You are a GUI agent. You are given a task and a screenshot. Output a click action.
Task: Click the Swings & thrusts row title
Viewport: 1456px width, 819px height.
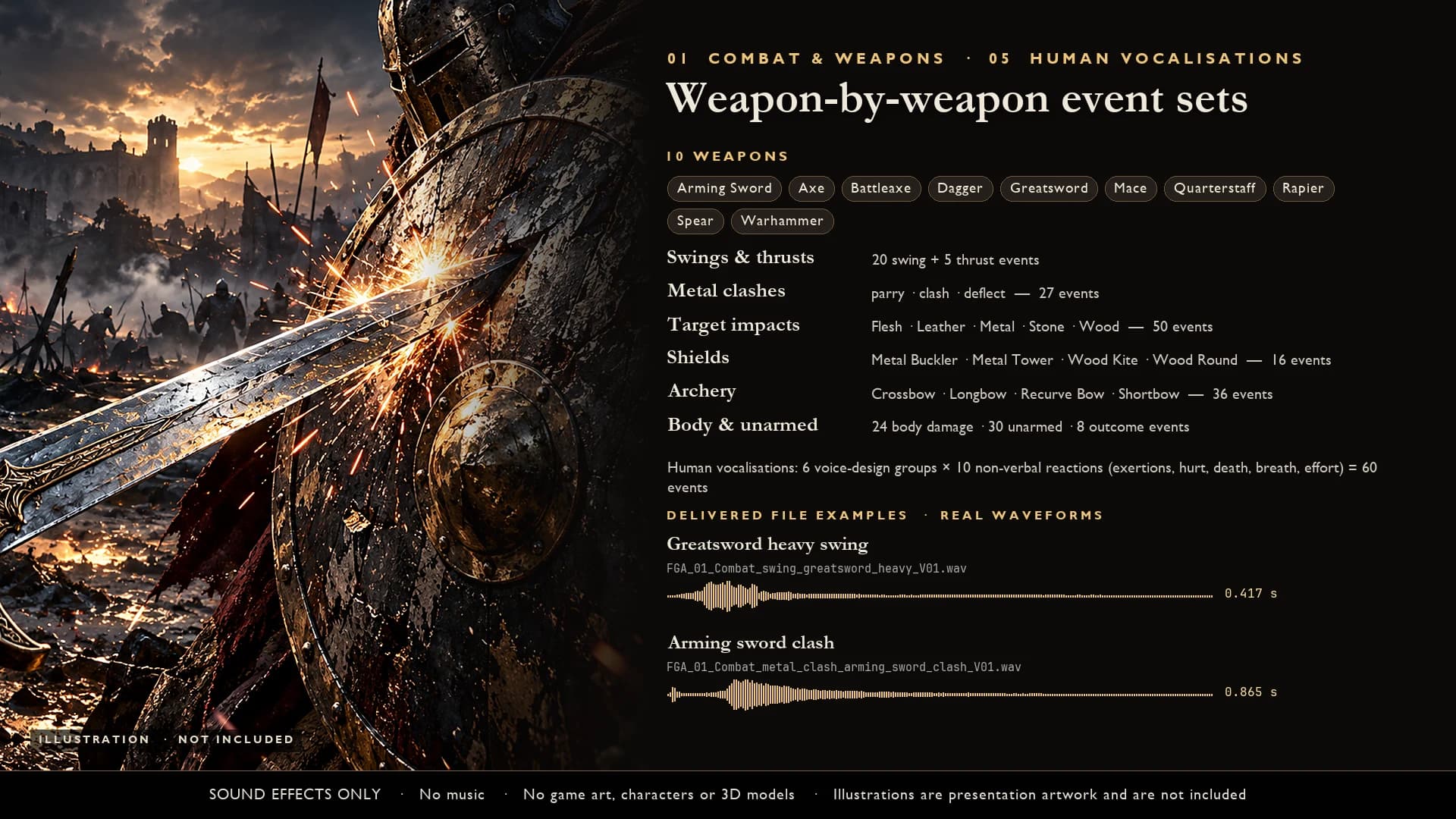click(x=740, y=258)
